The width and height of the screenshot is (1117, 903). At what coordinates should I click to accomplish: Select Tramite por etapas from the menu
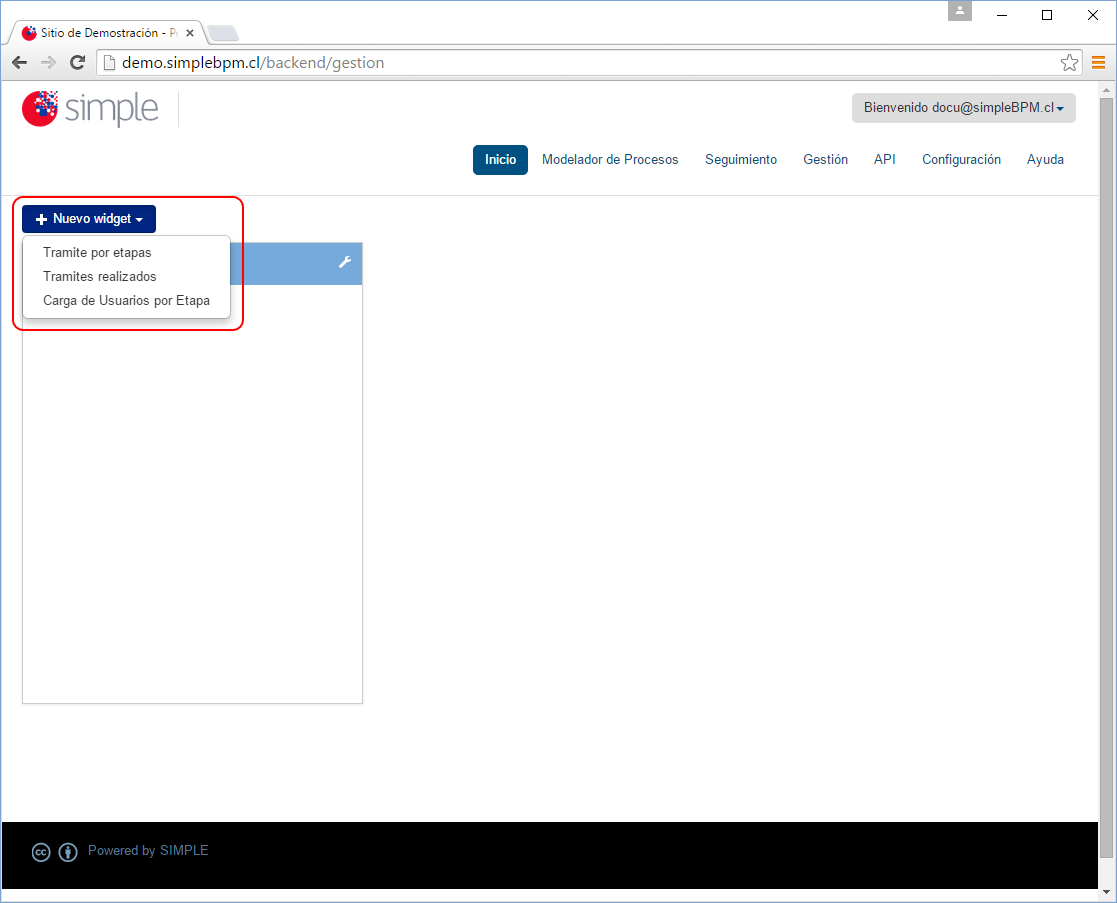pyautogui.click(x=97, y=252)
